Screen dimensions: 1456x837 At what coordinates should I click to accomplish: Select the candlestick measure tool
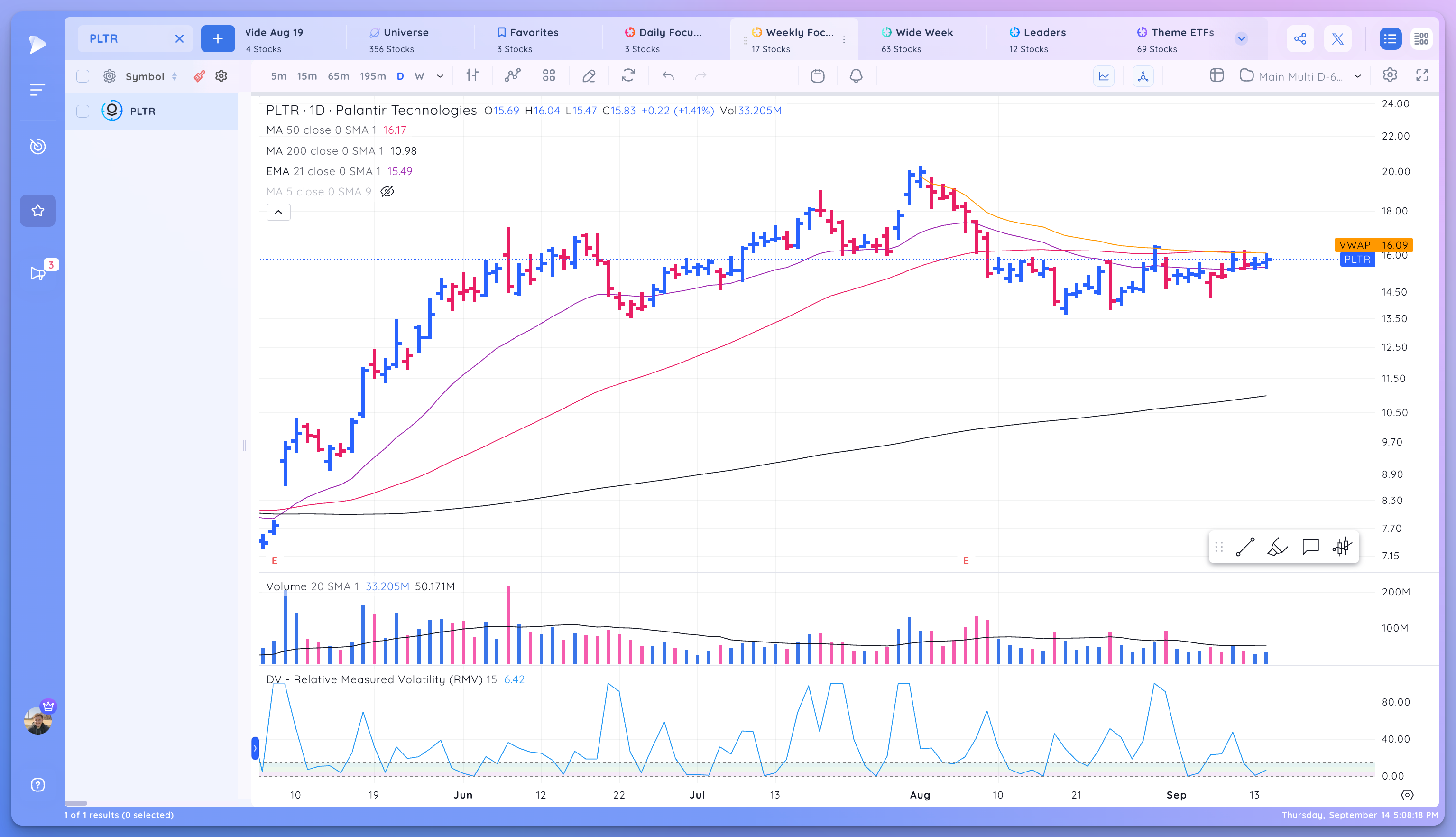(1342, 547)
